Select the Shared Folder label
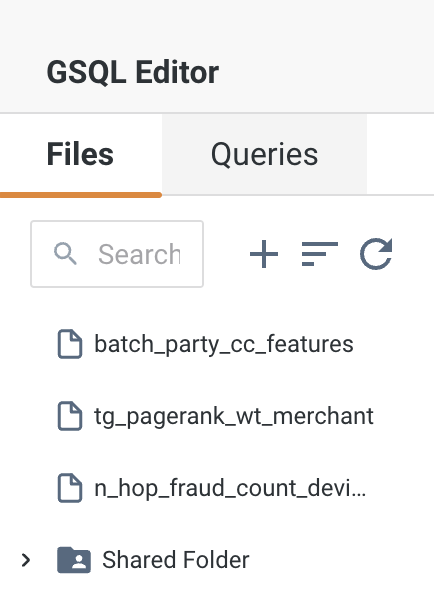Viewport: 434px width, 600px height. coord(176,560)
